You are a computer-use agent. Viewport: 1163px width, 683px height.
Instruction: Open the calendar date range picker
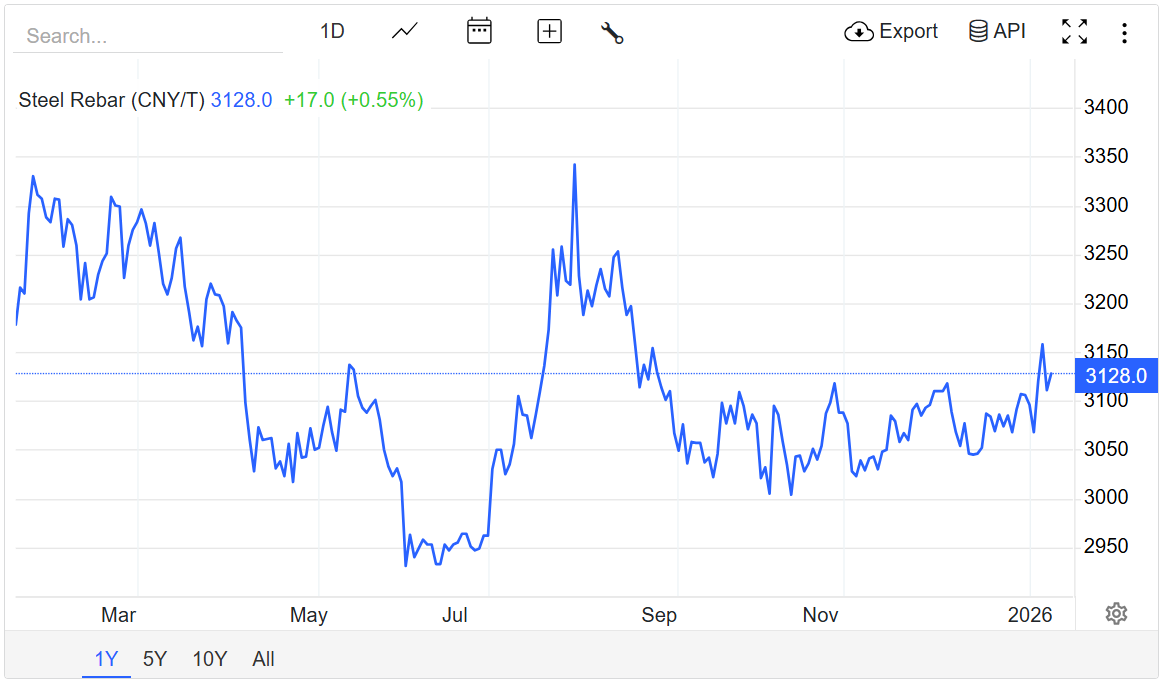(x=479, y=31)
